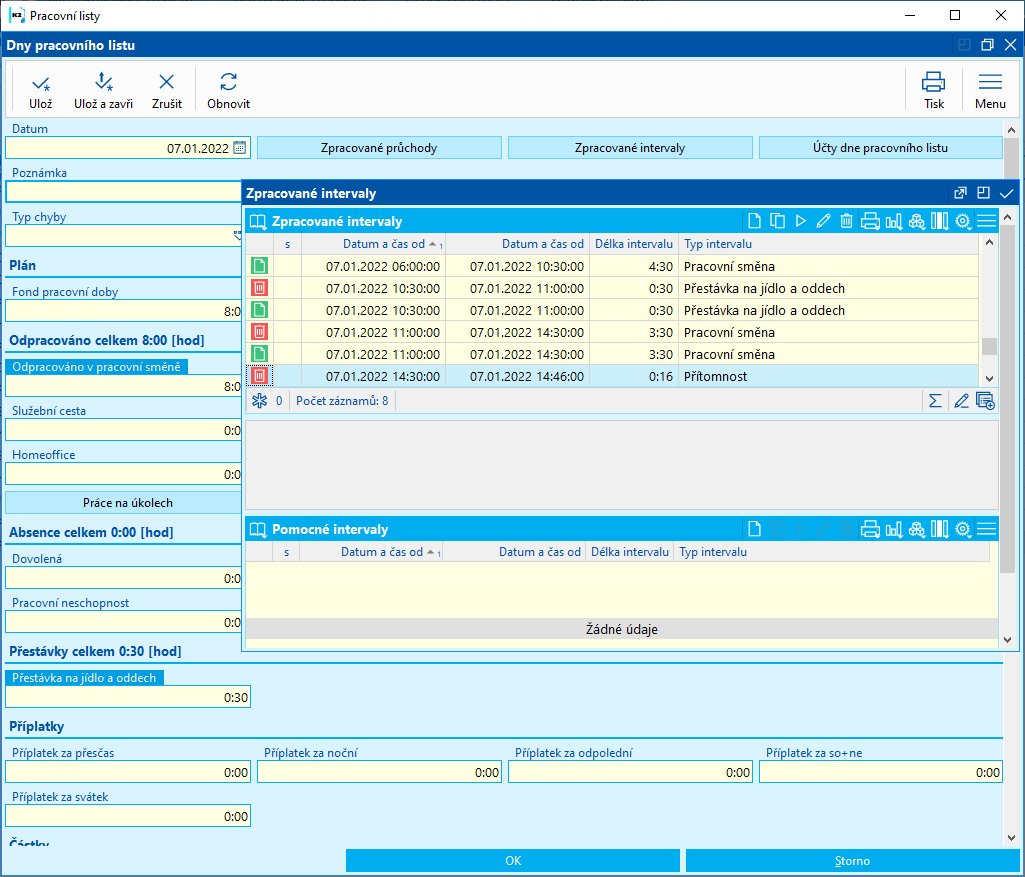Image resolution: width=1025 pixels, height=877 pixels.
Task: Open the settings gear in Zpracované intervaly header
Action: point(963,222)
